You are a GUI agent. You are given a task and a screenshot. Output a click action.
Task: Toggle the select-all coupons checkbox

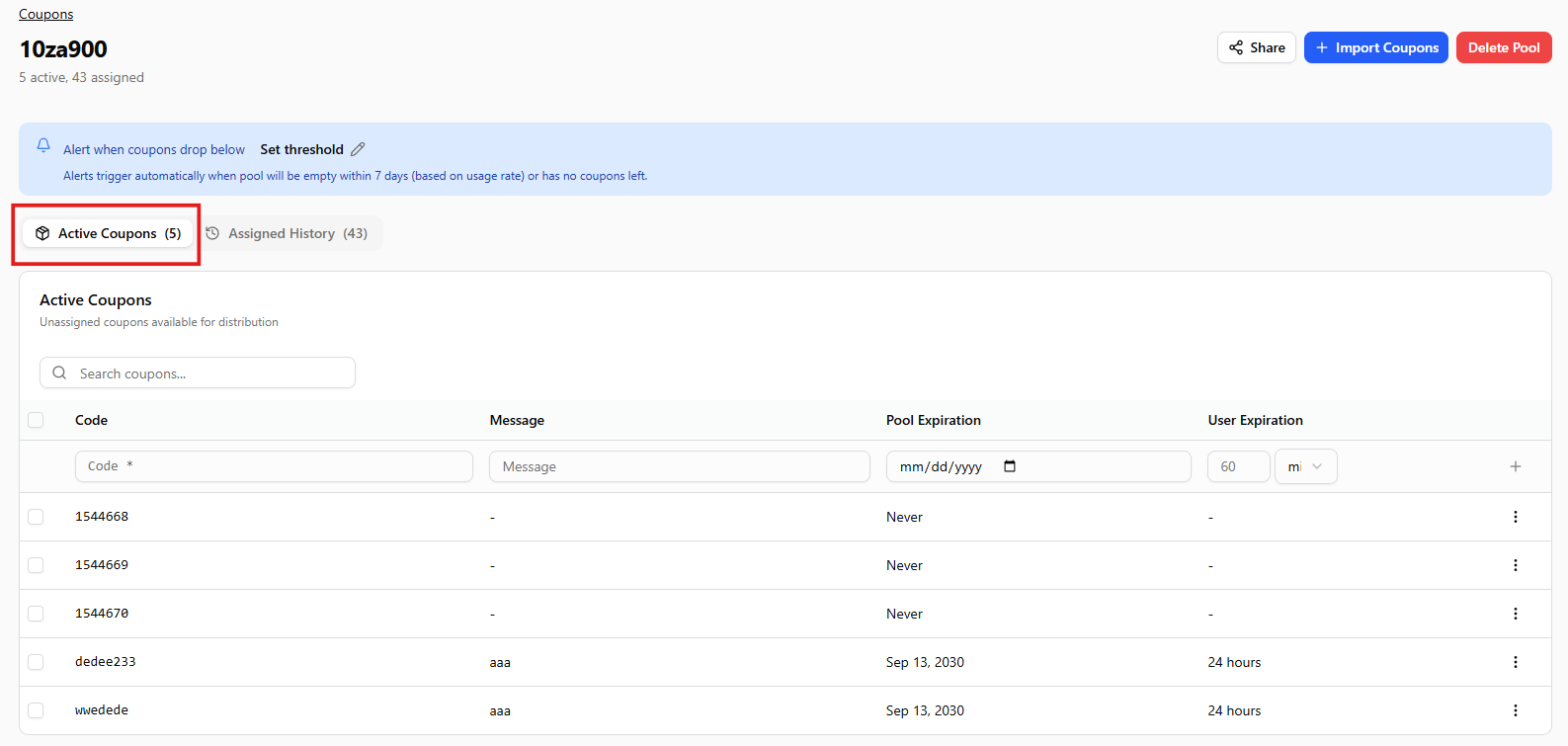[36, 420]
